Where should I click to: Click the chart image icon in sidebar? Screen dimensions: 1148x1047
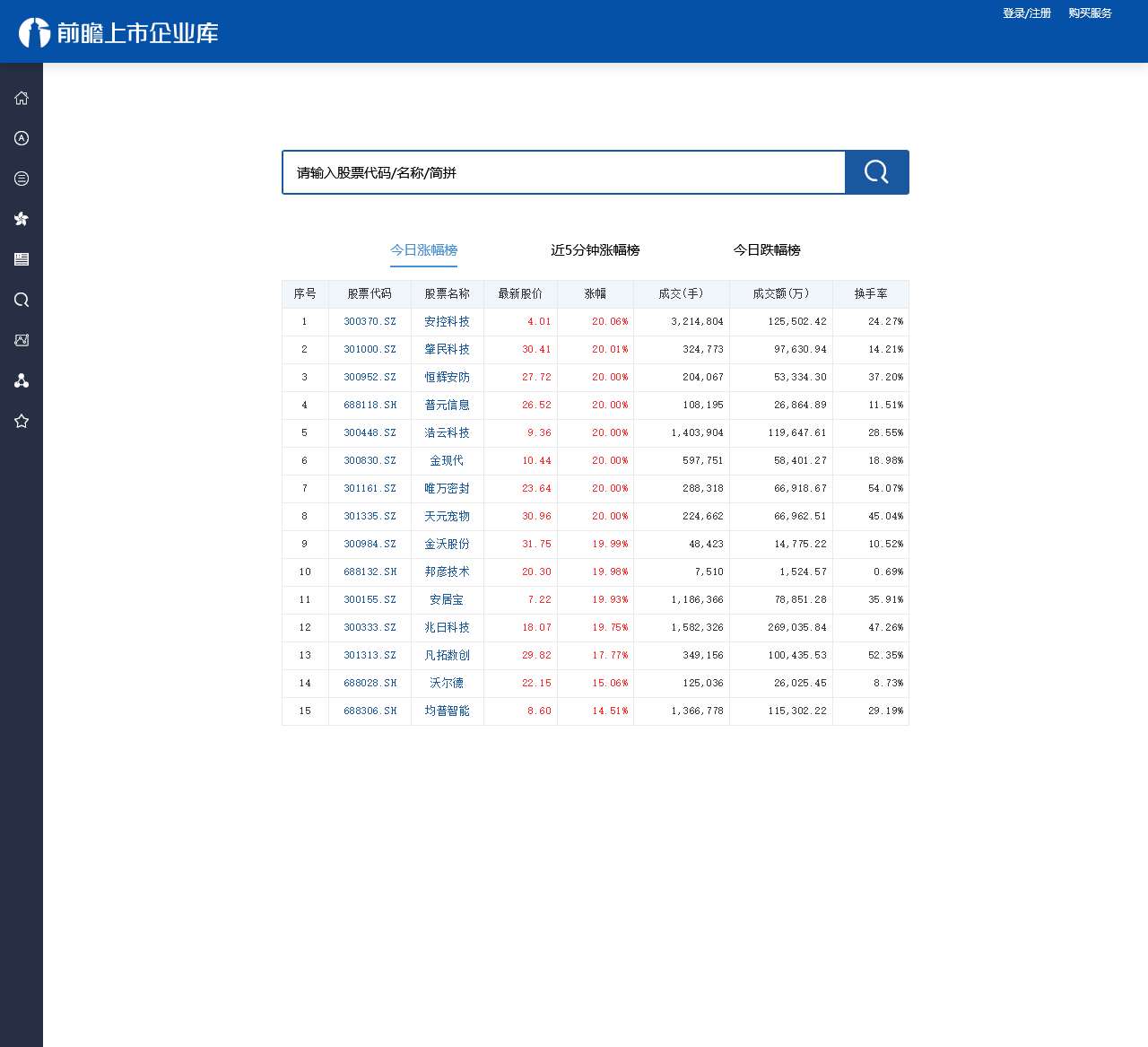pyautogui.click(x=22, y=340)
